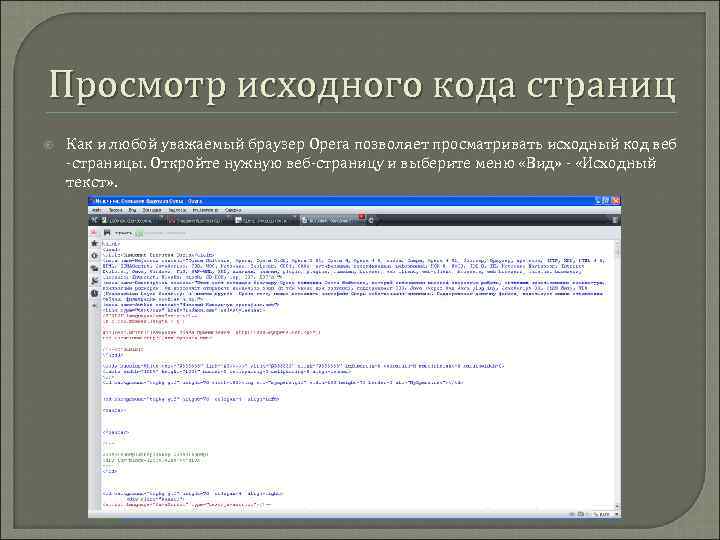Open the Правка menu
The height and width of the screenshot is (540, 720).
[115, 210]
